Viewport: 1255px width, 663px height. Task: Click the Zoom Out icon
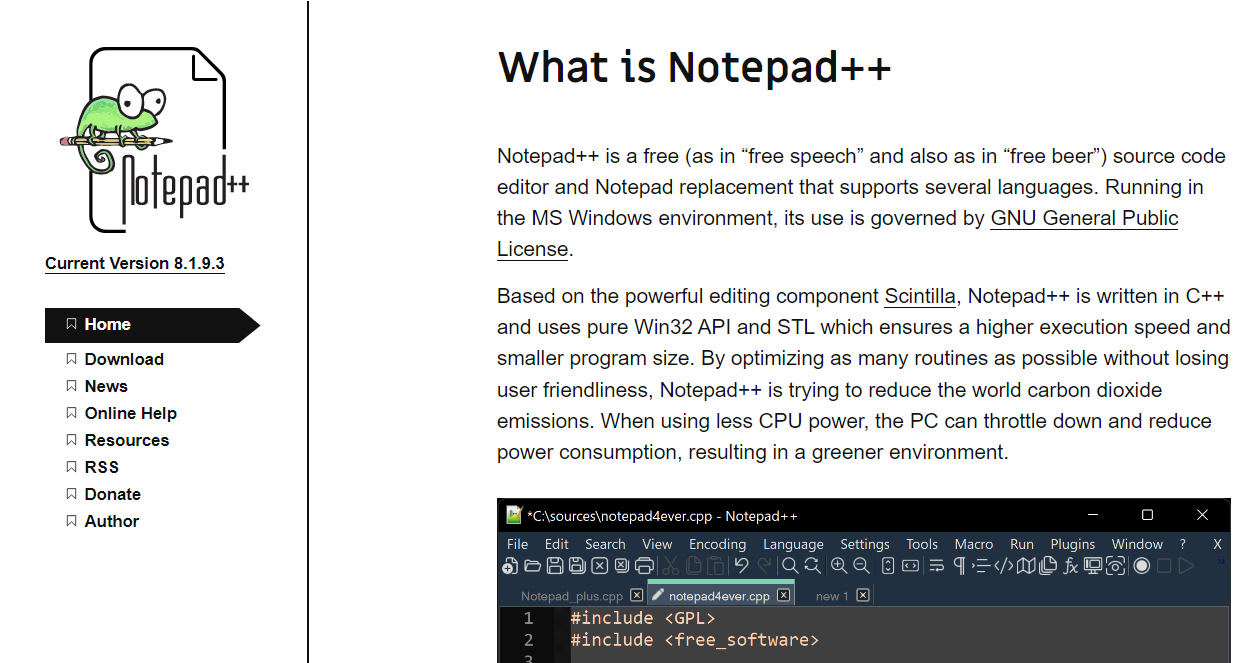(x=862, y=566)
